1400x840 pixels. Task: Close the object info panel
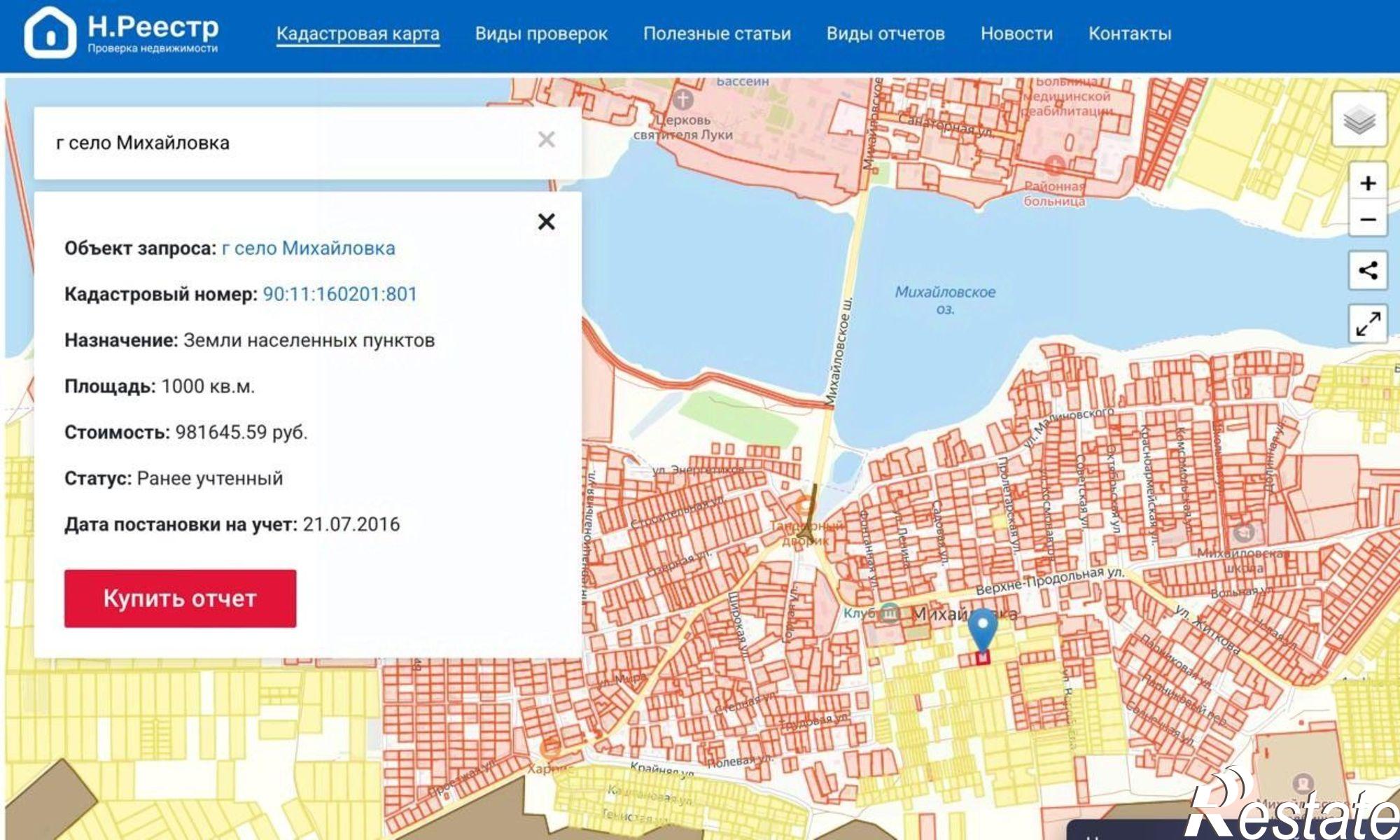[x=547, y=222]
